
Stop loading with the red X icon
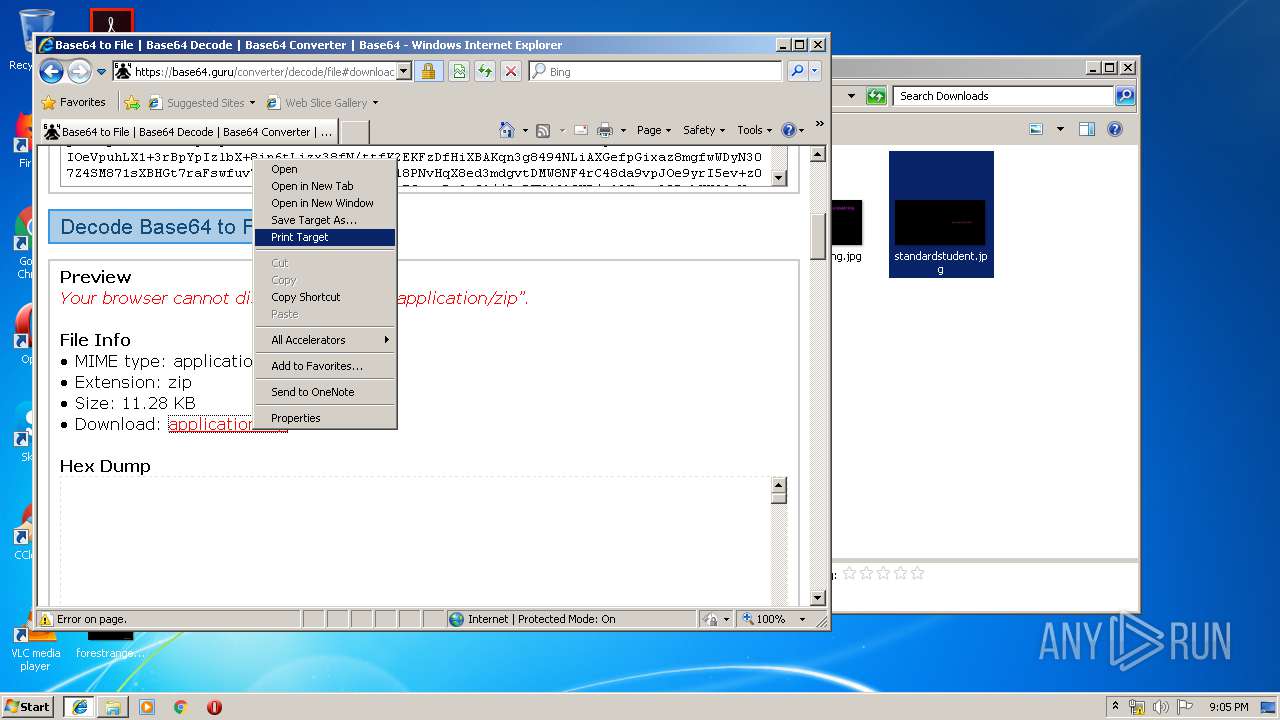pyautogui.click(x=510, y=71)
